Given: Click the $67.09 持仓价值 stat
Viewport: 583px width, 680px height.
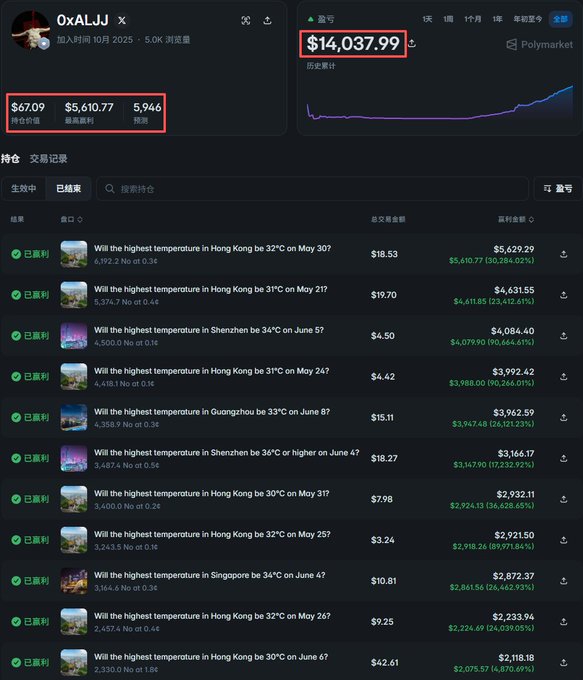Looking at the screenshot, I should tap(28, 112).
